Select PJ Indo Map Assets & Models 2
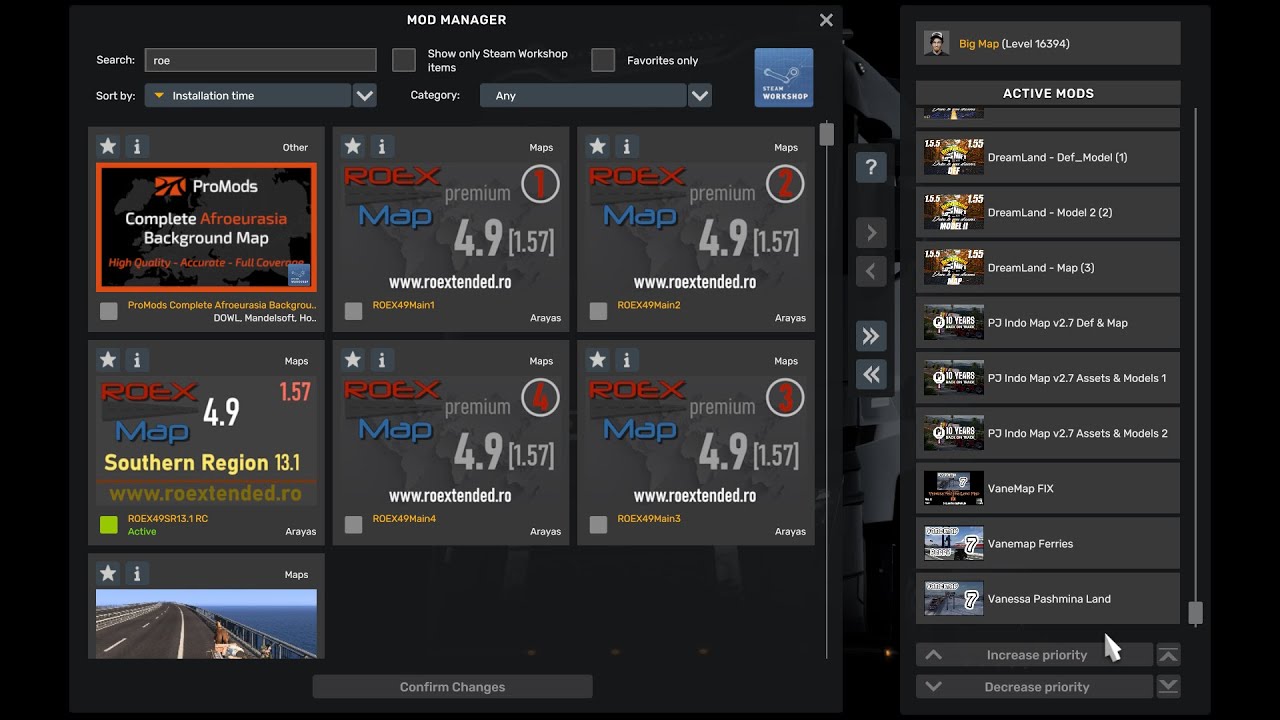1280x720 pixels. click(x=1048, y=433)
